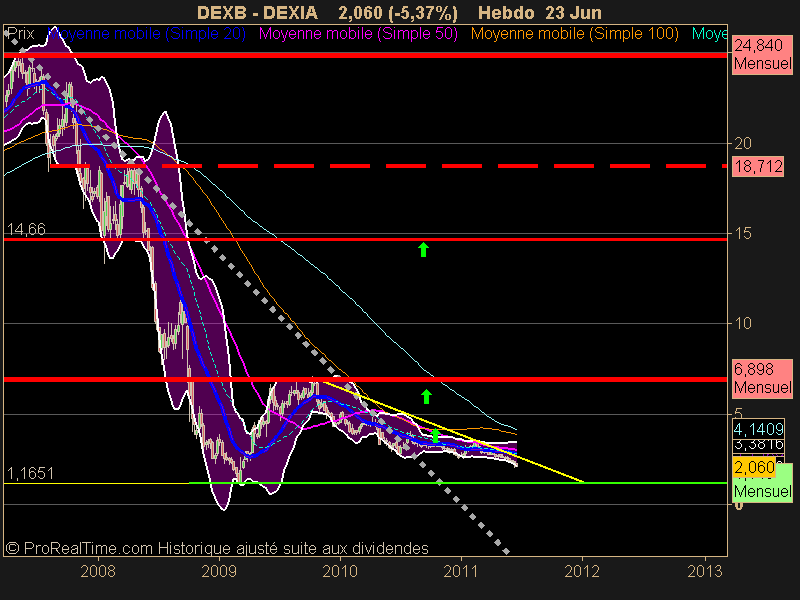Click the 2010 year label on time axis
Screen dimensions: 800x600
pyautogui.click(x=340, y=571)
